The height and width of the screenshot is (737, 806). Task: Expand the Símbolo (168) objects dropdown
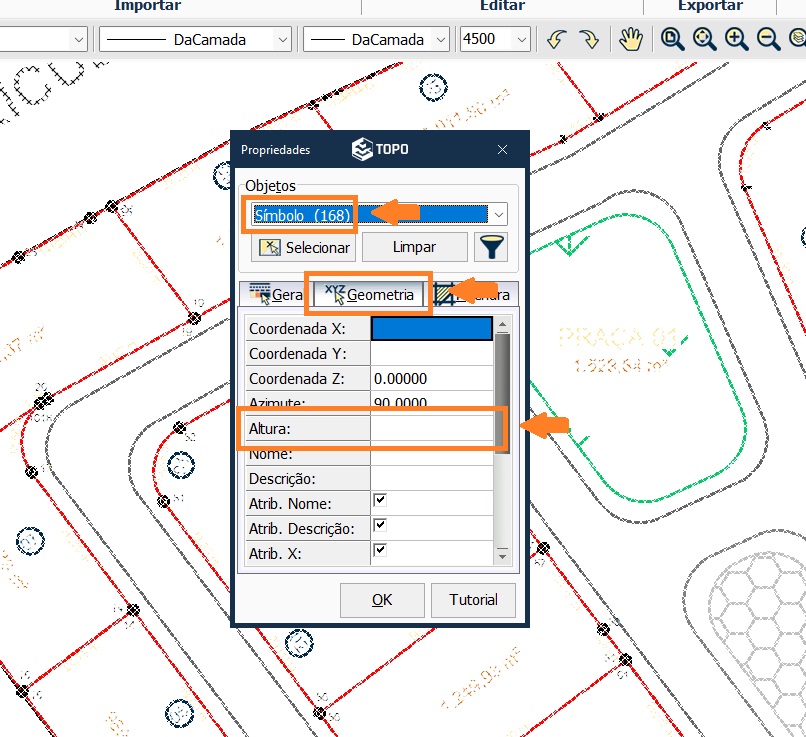click(498, 214)
